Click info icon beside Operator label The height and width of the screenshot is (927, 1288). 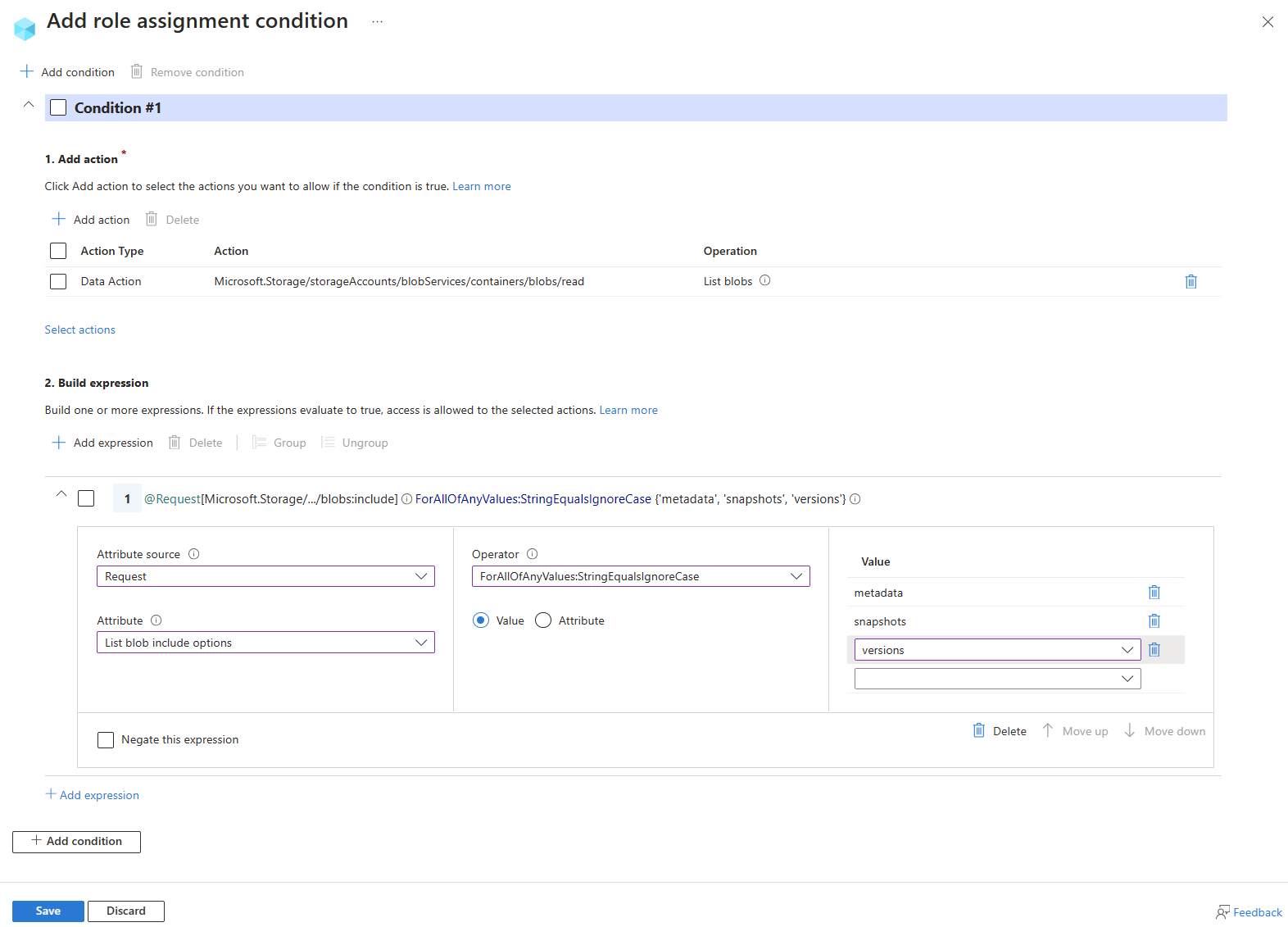pos(532,554)
